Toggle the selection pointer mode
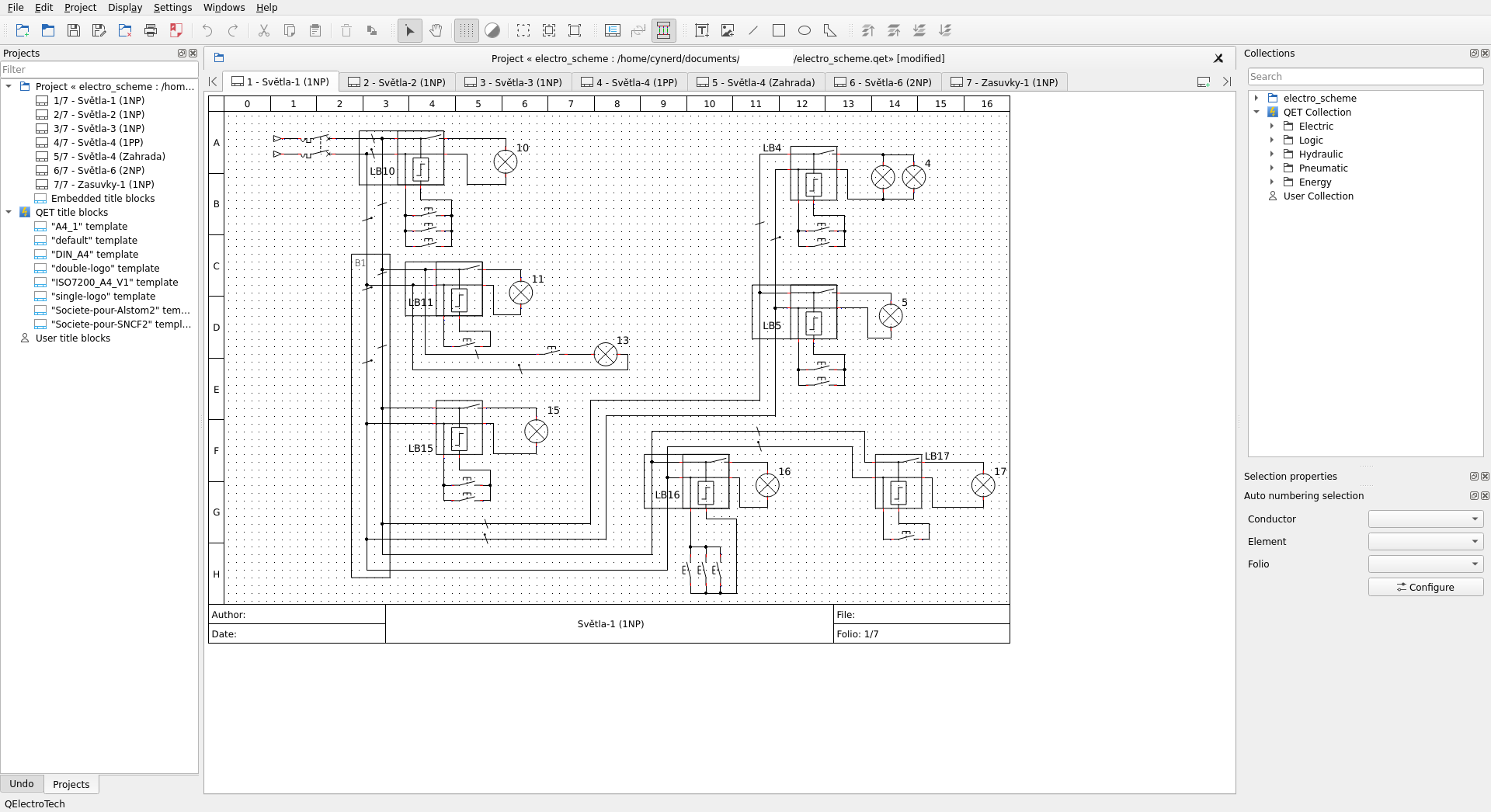This screenshot has width=1491, height=812. pyautogui.click(x=410, y=30)
